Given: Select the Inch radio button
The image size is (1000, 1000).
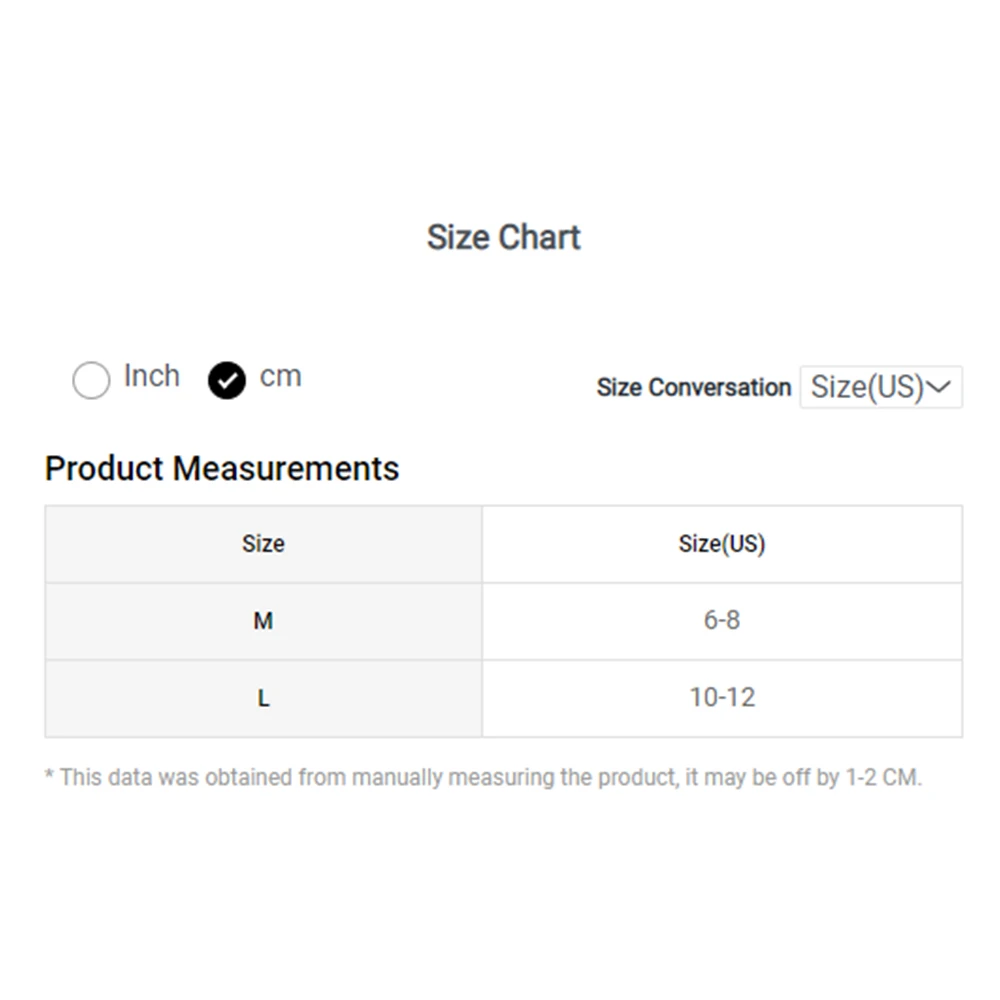Looking at the screenshot, I should 91,380.
